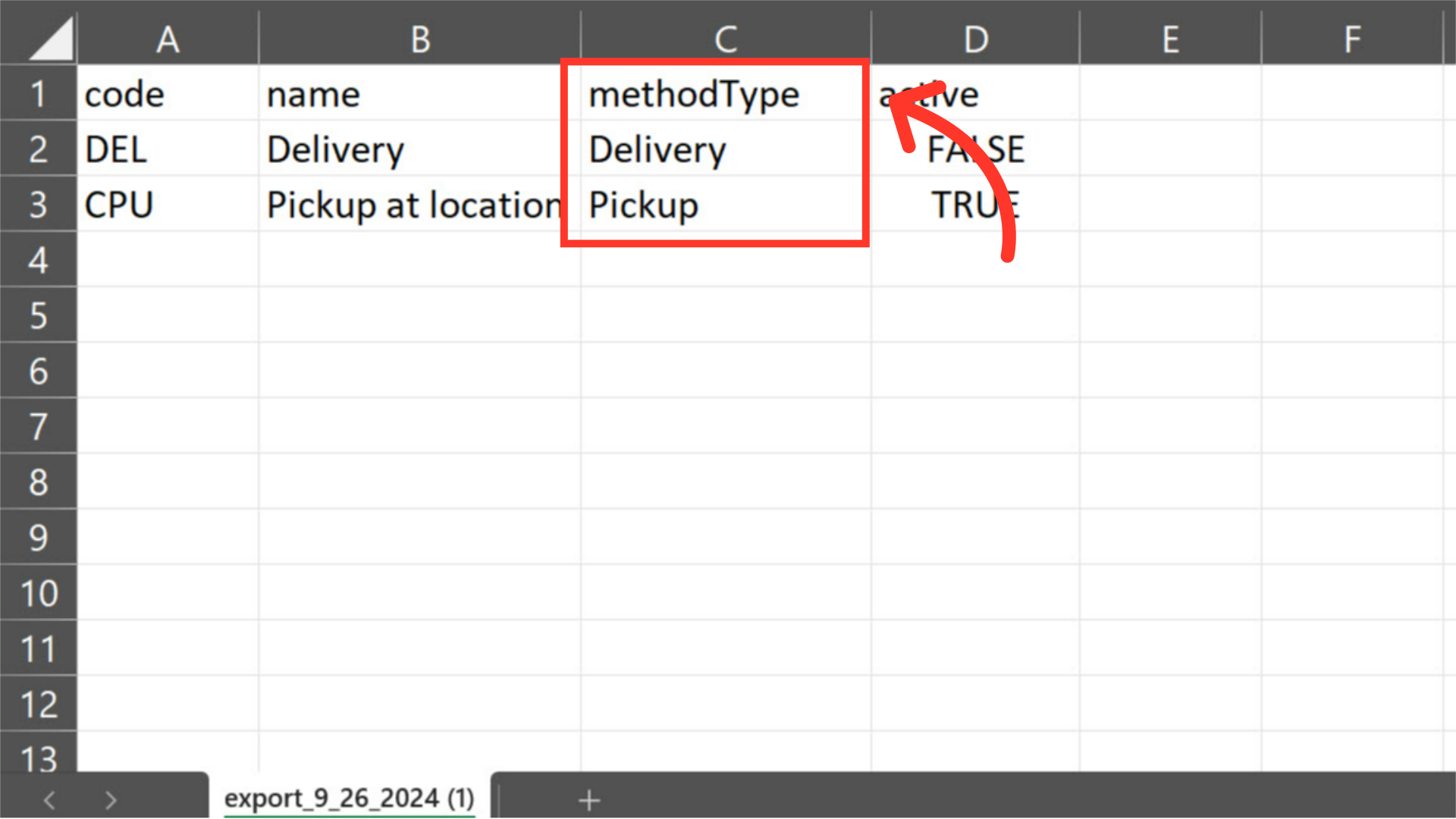Select row 12 header
This screenshot has width=1456, height=819.
38,704
